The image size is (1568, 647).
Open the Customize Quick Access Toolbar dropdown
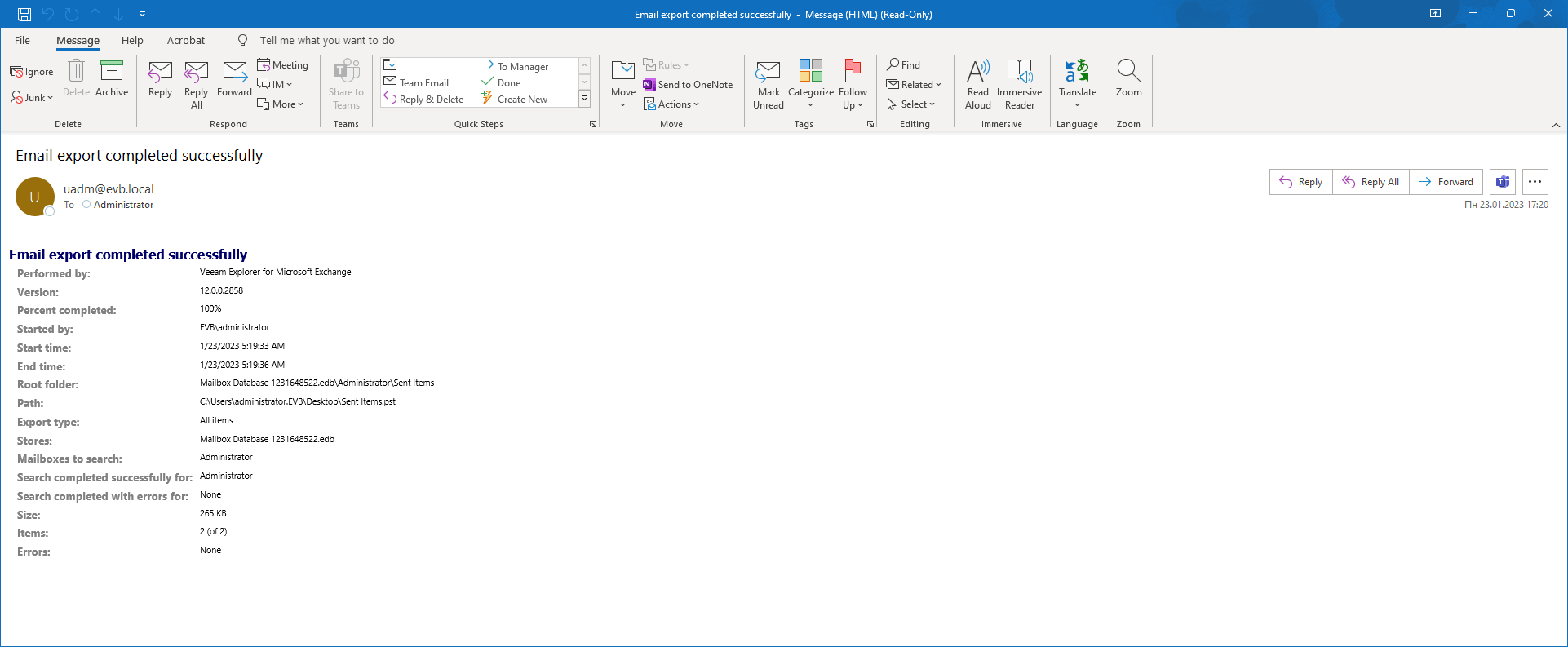tap(142, 14)
